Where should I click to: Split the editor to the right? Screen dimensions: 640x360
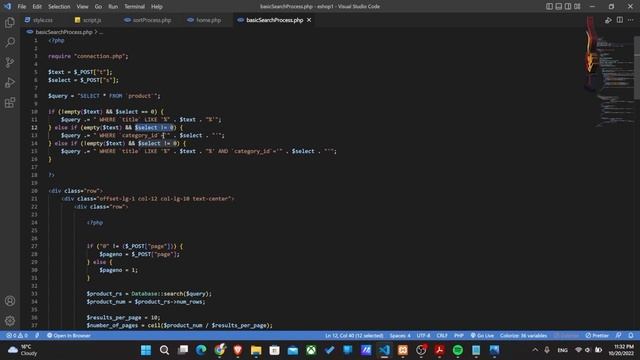click(620, 20)
